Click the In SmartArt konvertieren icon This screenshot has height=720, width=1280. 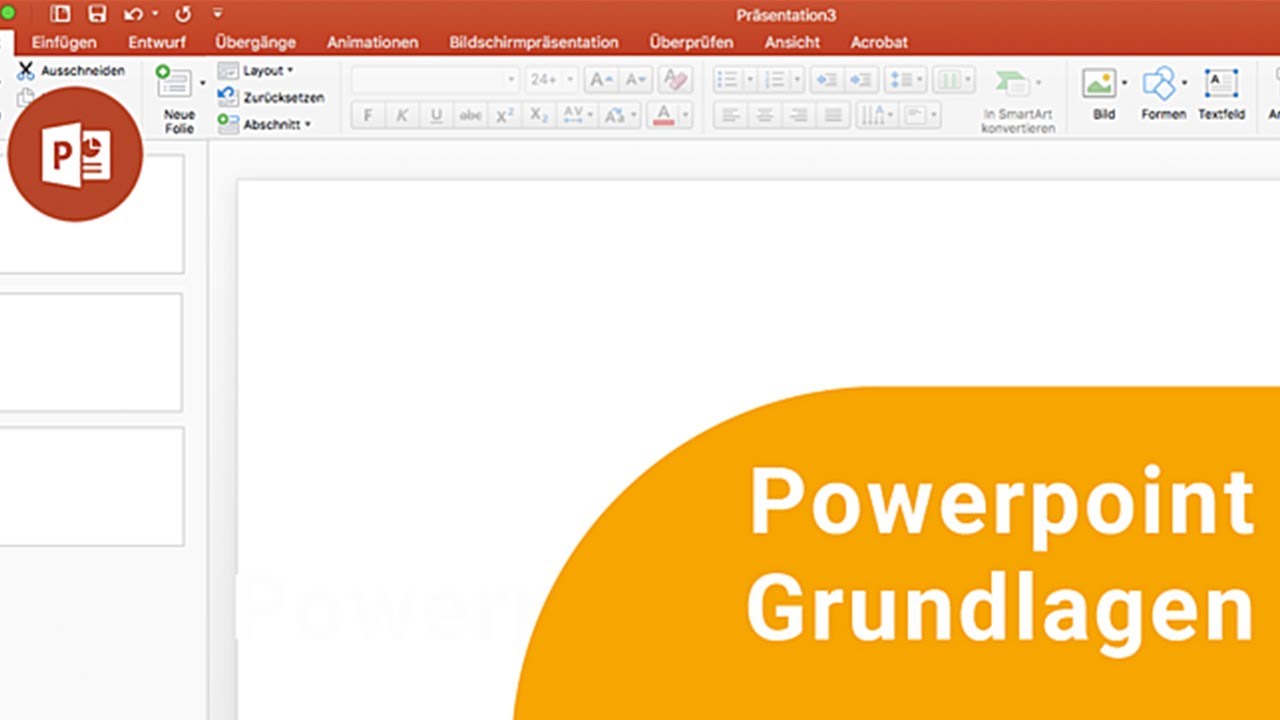[1012, 83]
